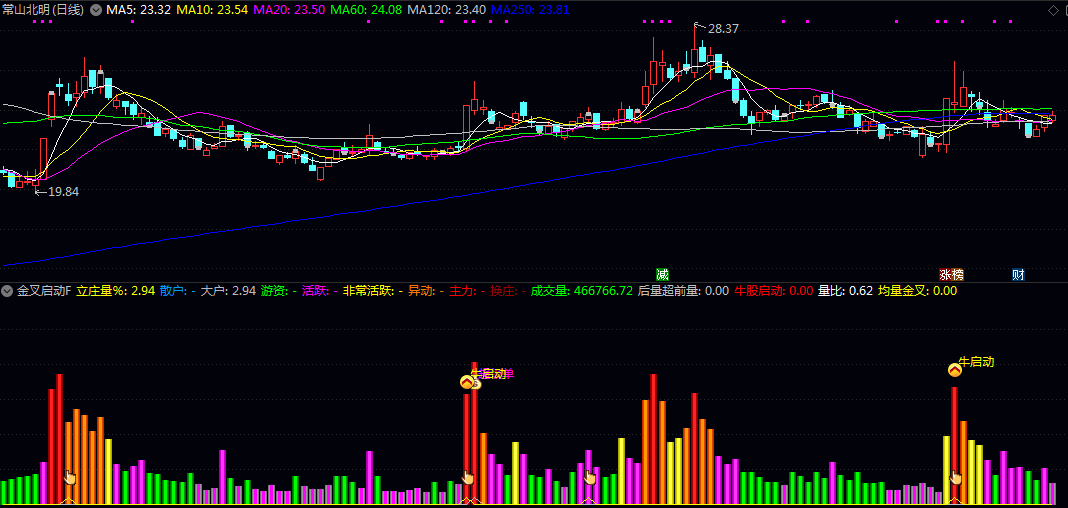Select the blue MA250: 23.81 label

530,10
